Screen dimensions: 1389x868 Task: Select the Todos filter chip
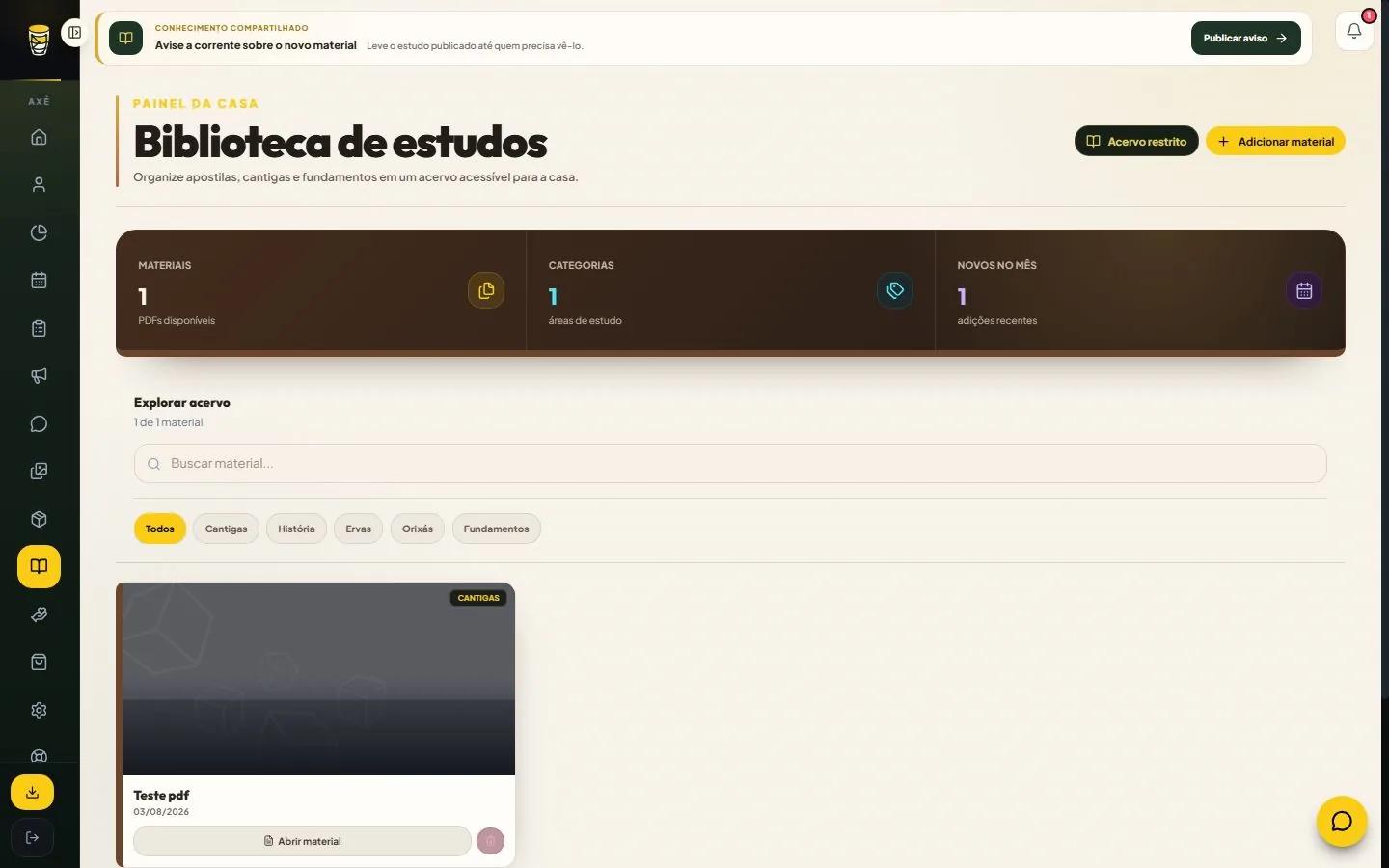point(160,529)
